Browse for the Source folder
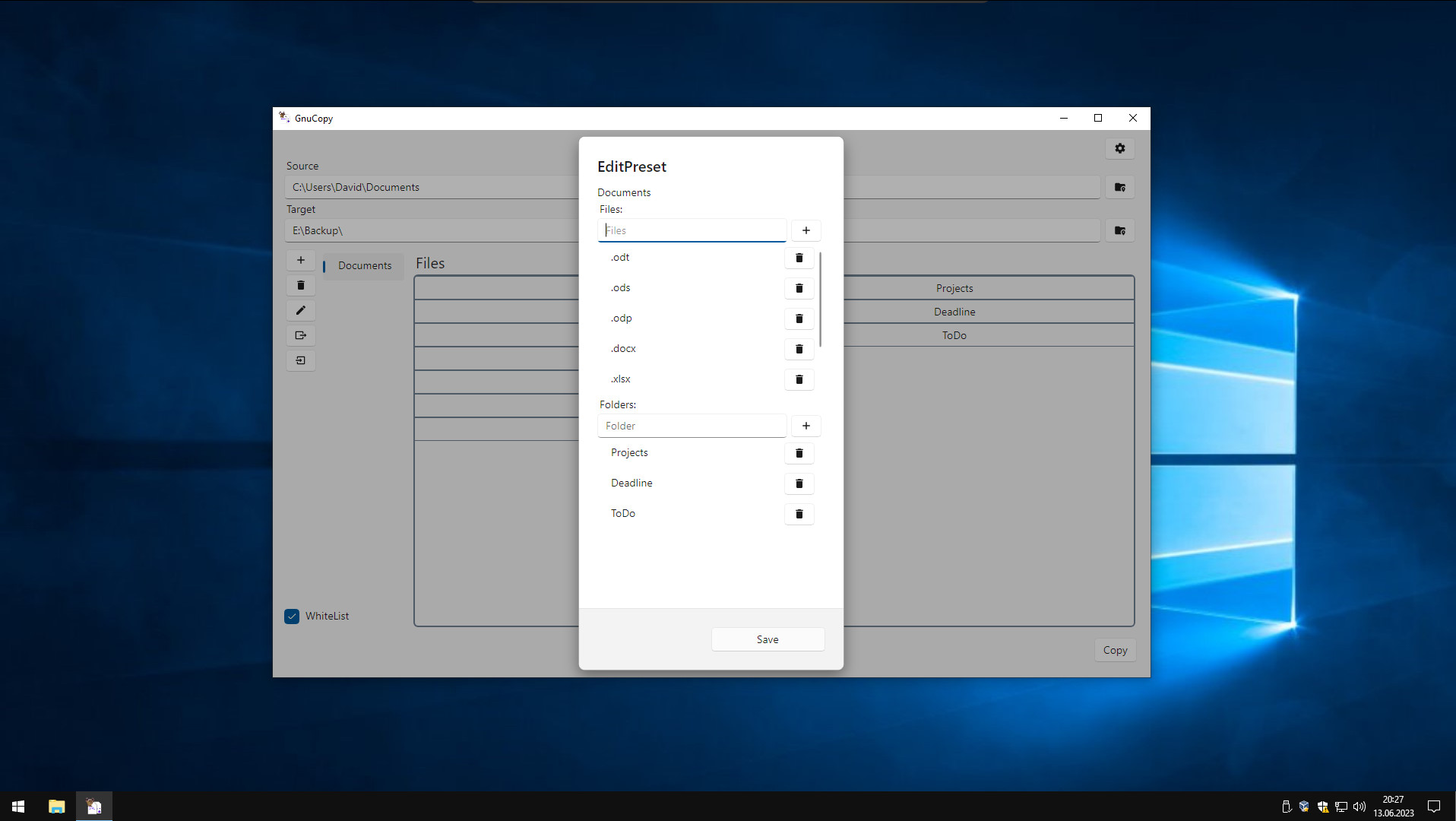Screen dimensions: 1456x821 (1119, 187)
